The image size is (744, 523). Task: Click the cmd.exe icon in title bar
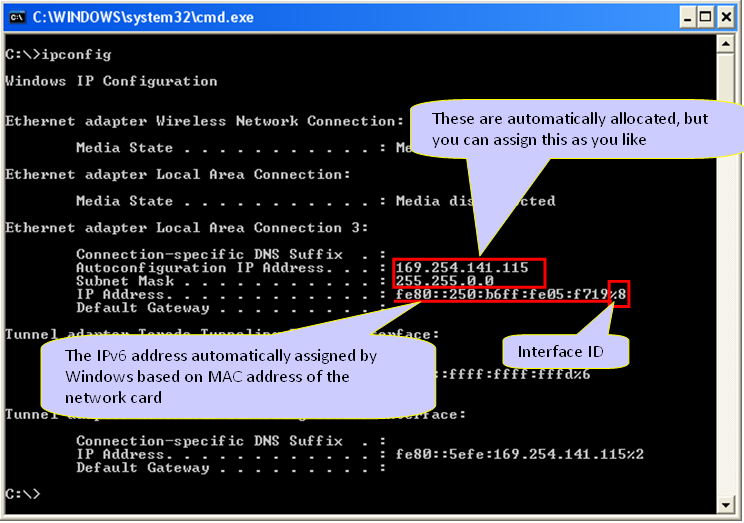(16, 17)
